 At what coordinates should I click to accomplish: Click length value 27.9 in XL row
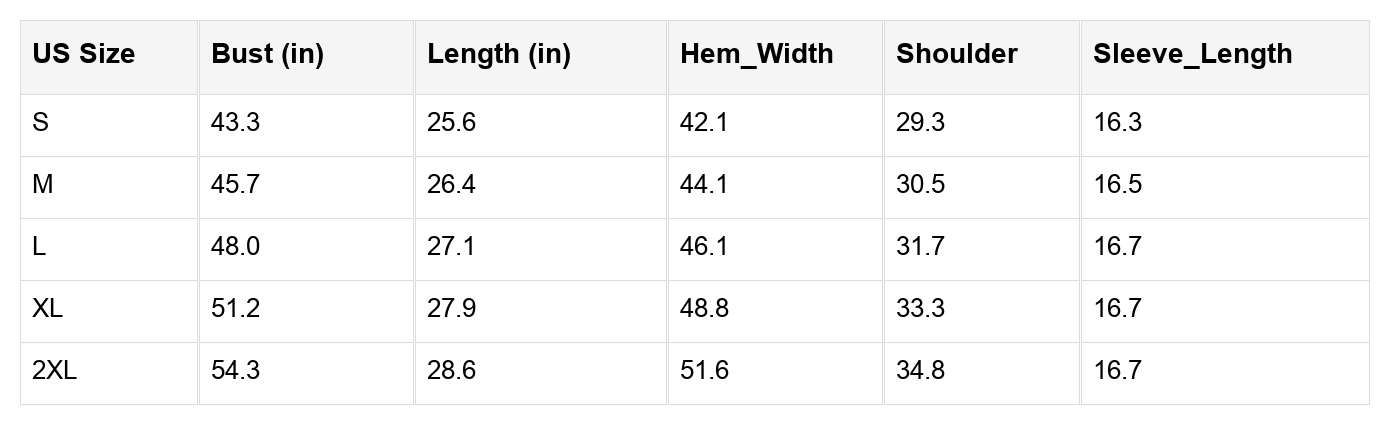(451, 309)
